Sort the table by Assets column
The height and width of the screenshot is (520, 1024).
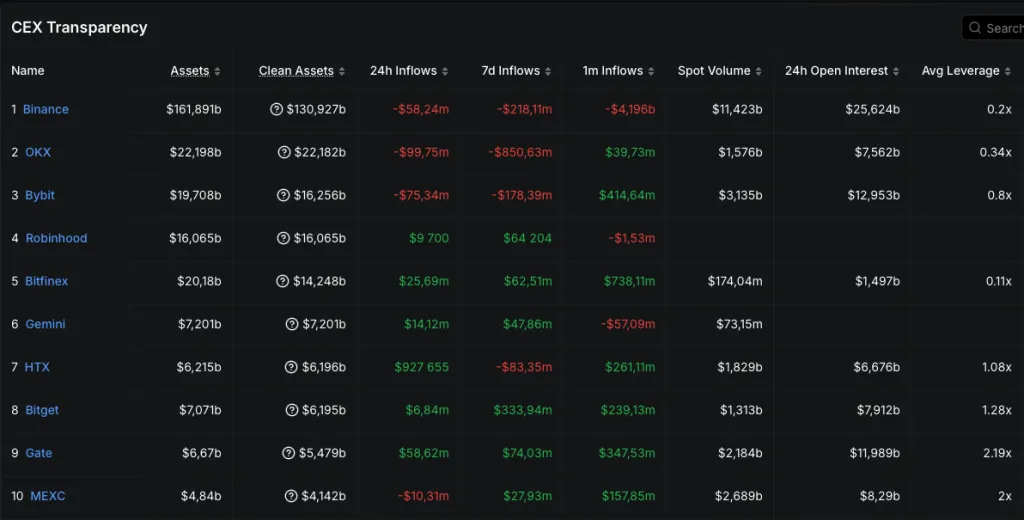(194, 71)
